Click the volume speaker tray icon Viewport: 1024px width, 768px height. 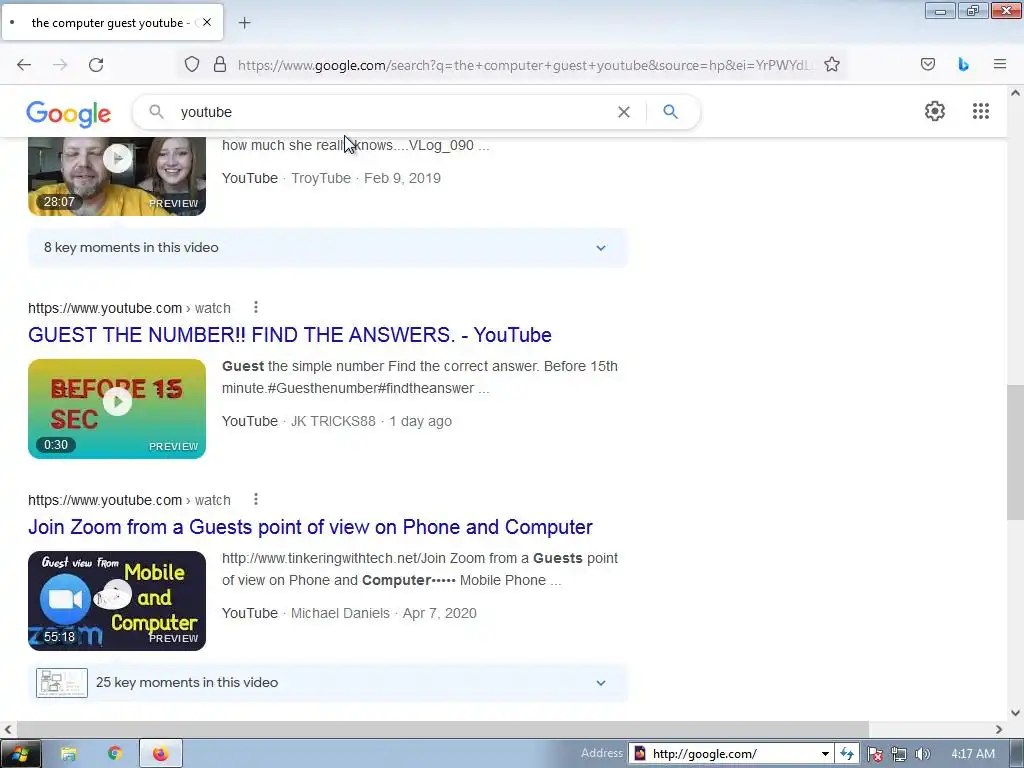(x=922, y=754)
